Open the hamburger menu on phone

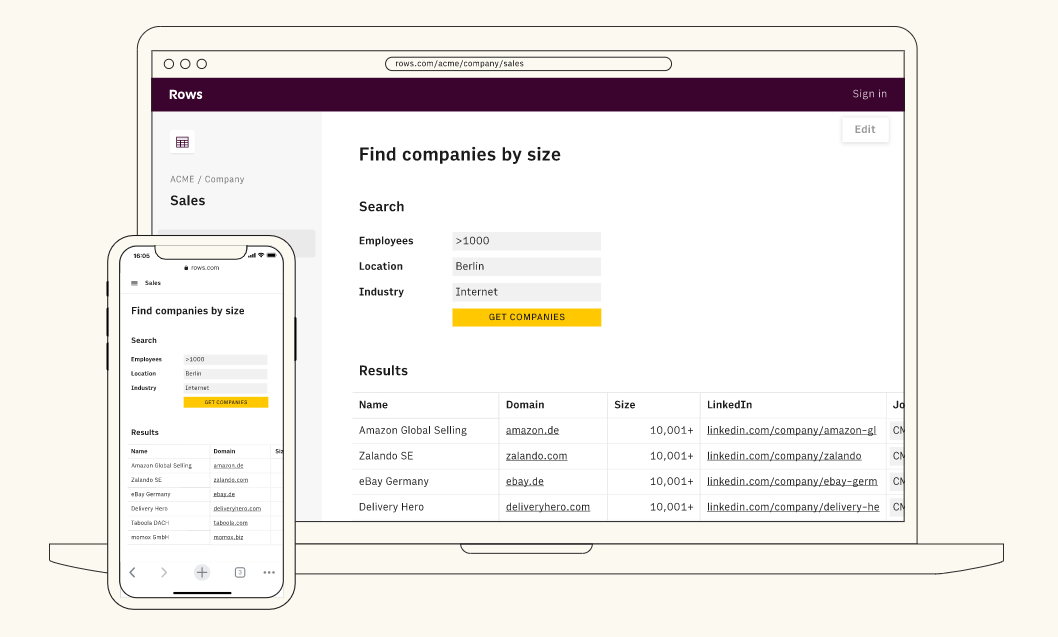click(134, 283)
